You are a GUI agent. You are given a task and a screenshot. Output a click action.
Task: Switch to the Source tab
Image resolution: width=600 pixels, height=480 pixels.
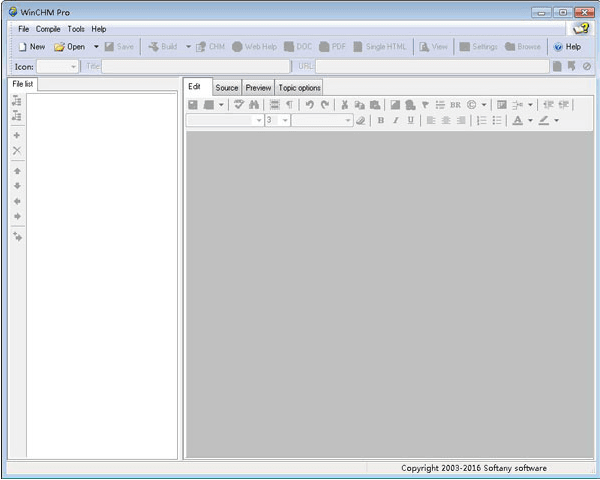click(227, 88)
